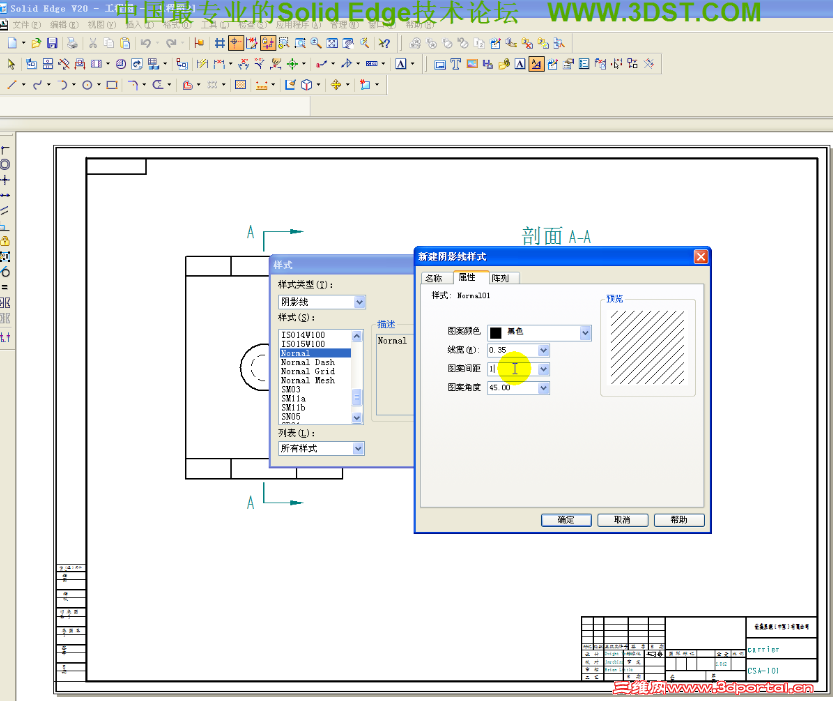Select the arrow Select tool
This screenshot has width=833, height=701.
click(11, 64)
